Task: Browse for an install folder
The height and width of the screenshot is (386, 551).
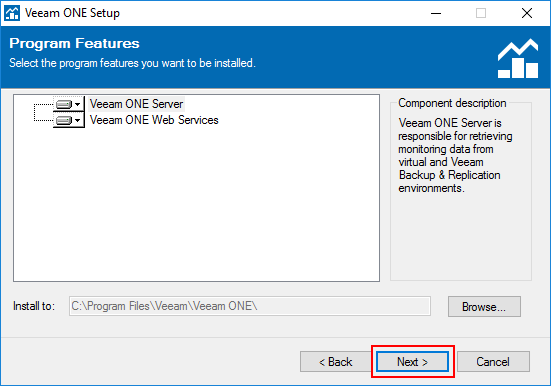Action: pyautogui.click(x=484, y=307)
